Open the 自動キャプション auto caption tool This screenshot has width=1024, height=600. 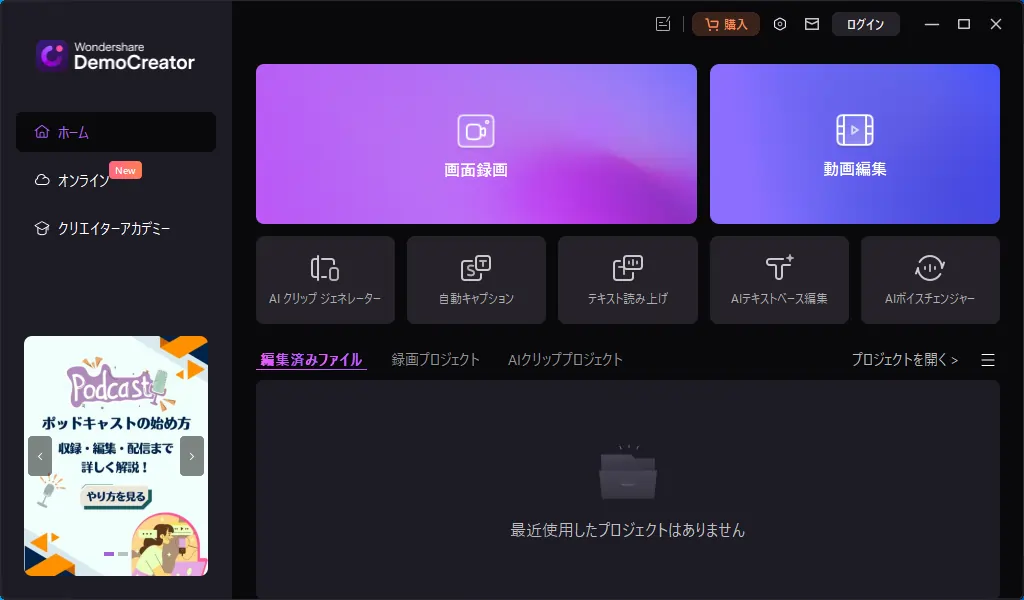476,280
